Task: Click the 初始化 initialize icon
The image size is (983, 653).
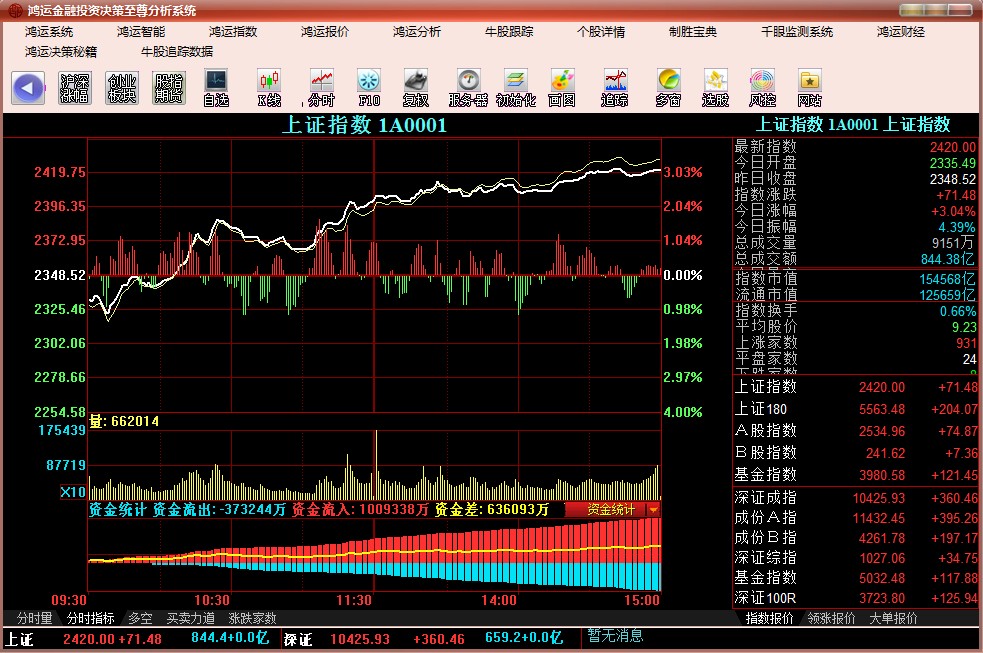Action: 515,88
